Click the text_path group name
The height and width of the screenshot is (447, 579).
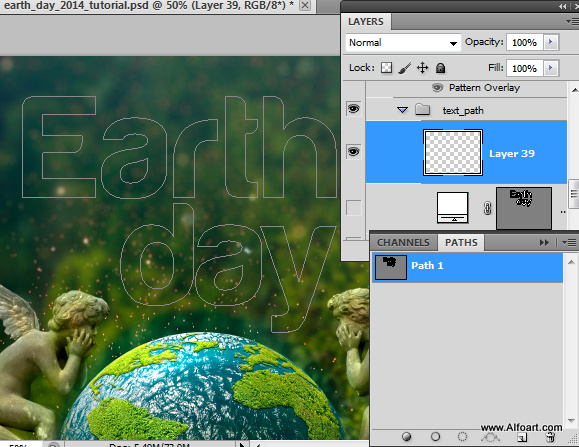[463, 110]
